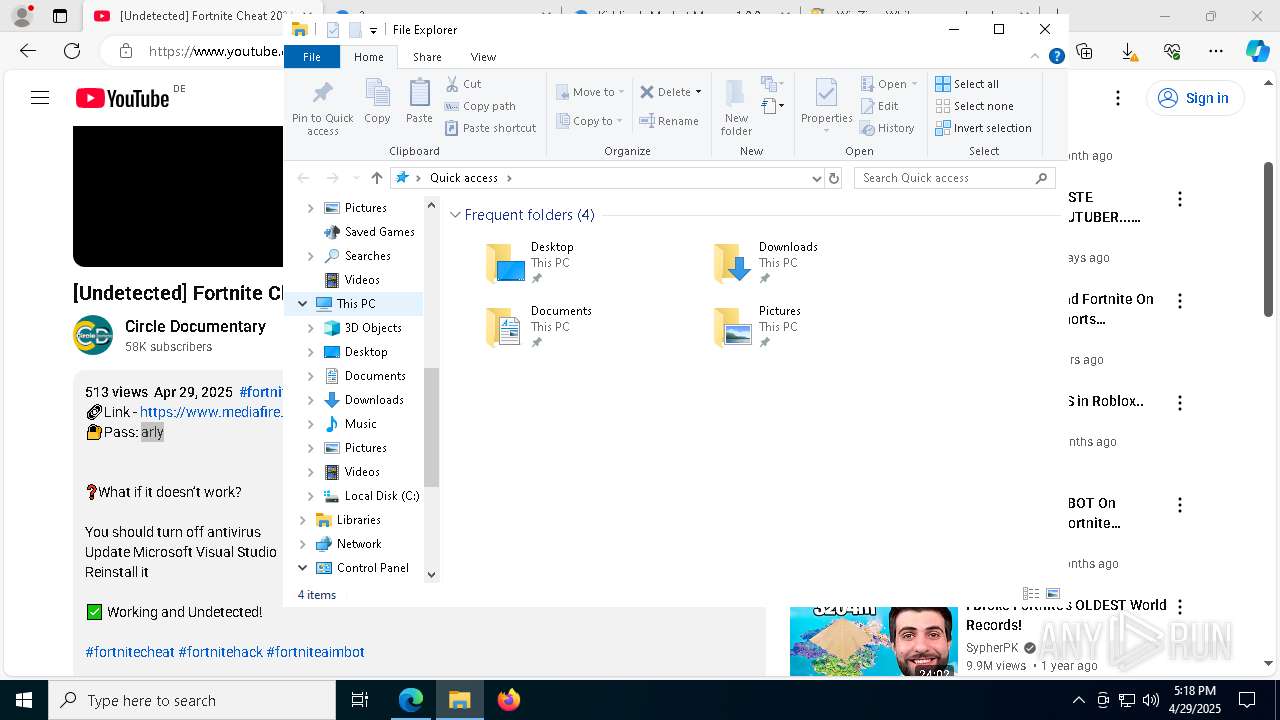Image resolution: width=1280 pixels, height=720 pixels.
Task: Open Task View on taskbar
Action: (x=360, y=701)
